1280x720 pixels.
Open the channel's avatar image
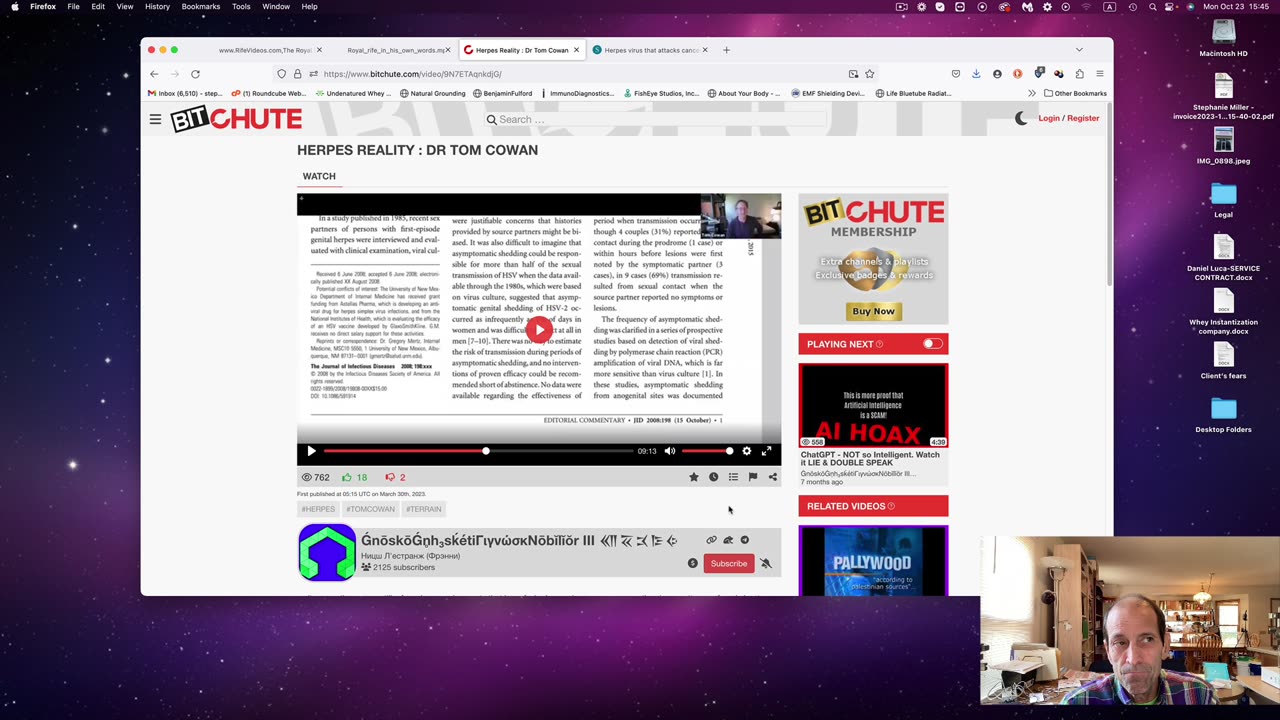[327, 552]
